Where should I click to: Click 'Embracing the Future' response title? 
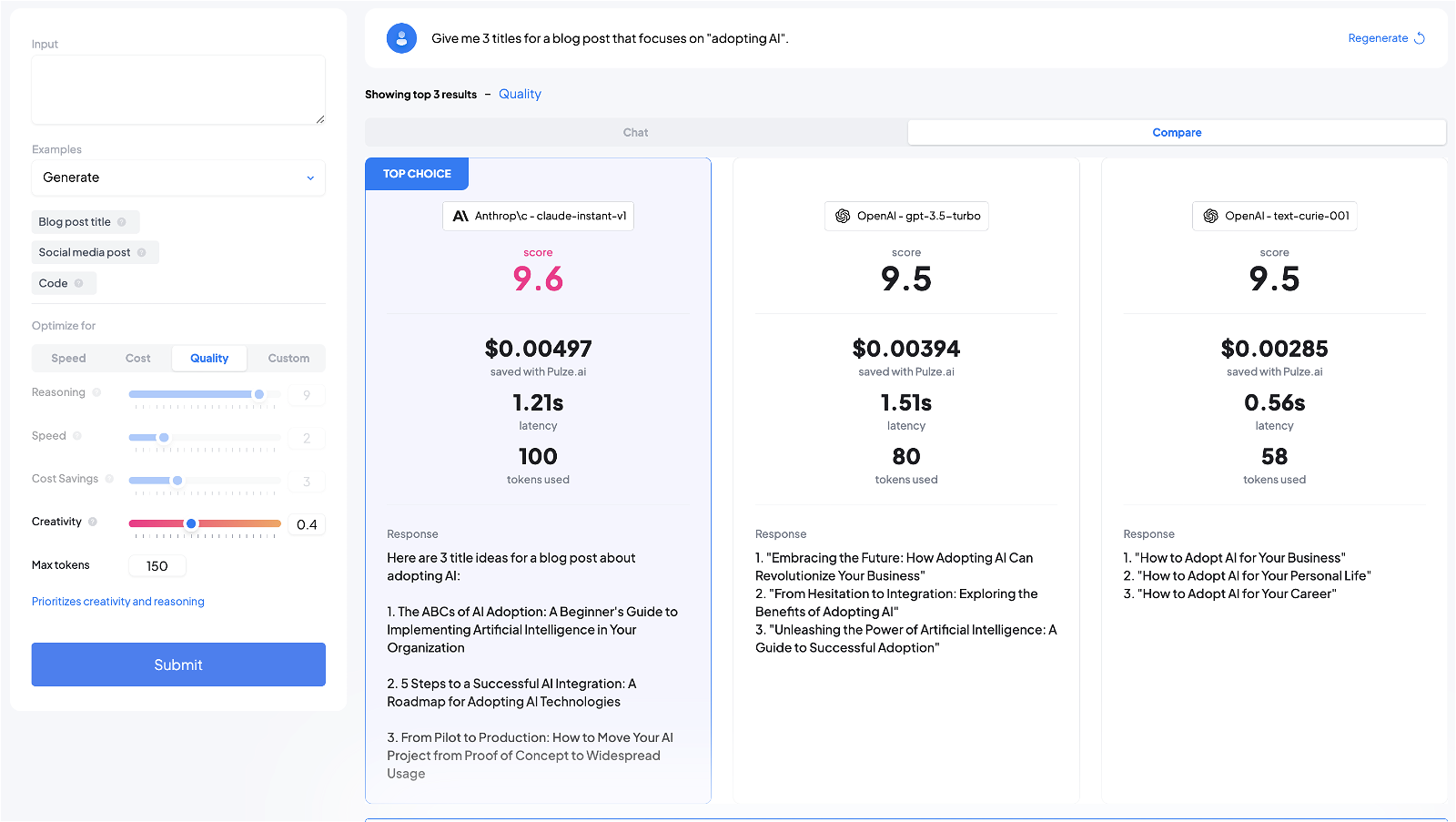pos(895,567)
